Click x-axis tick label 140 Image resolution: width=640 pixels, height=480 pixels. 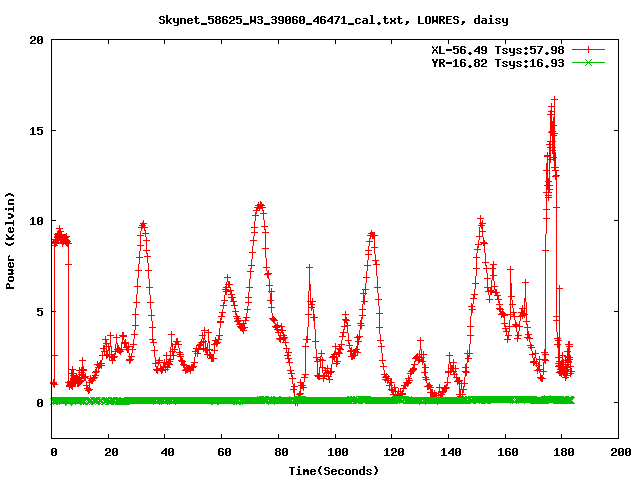(x=451, y=452)
